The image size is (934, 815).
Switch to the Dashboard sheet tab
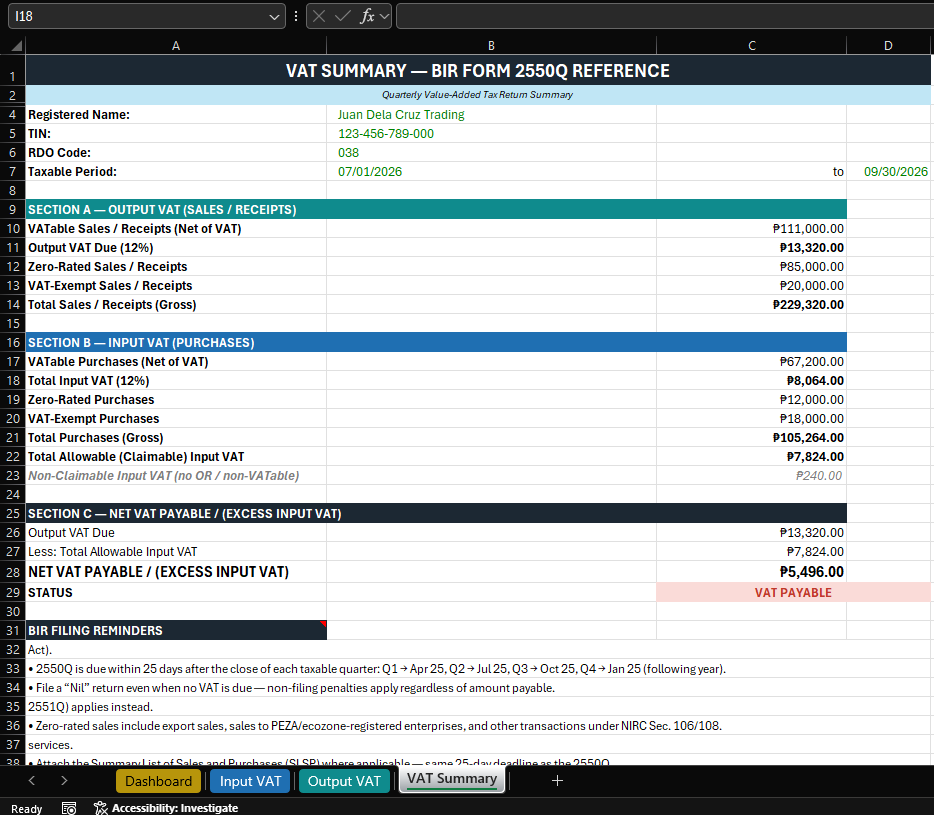[x=158, y=781]
